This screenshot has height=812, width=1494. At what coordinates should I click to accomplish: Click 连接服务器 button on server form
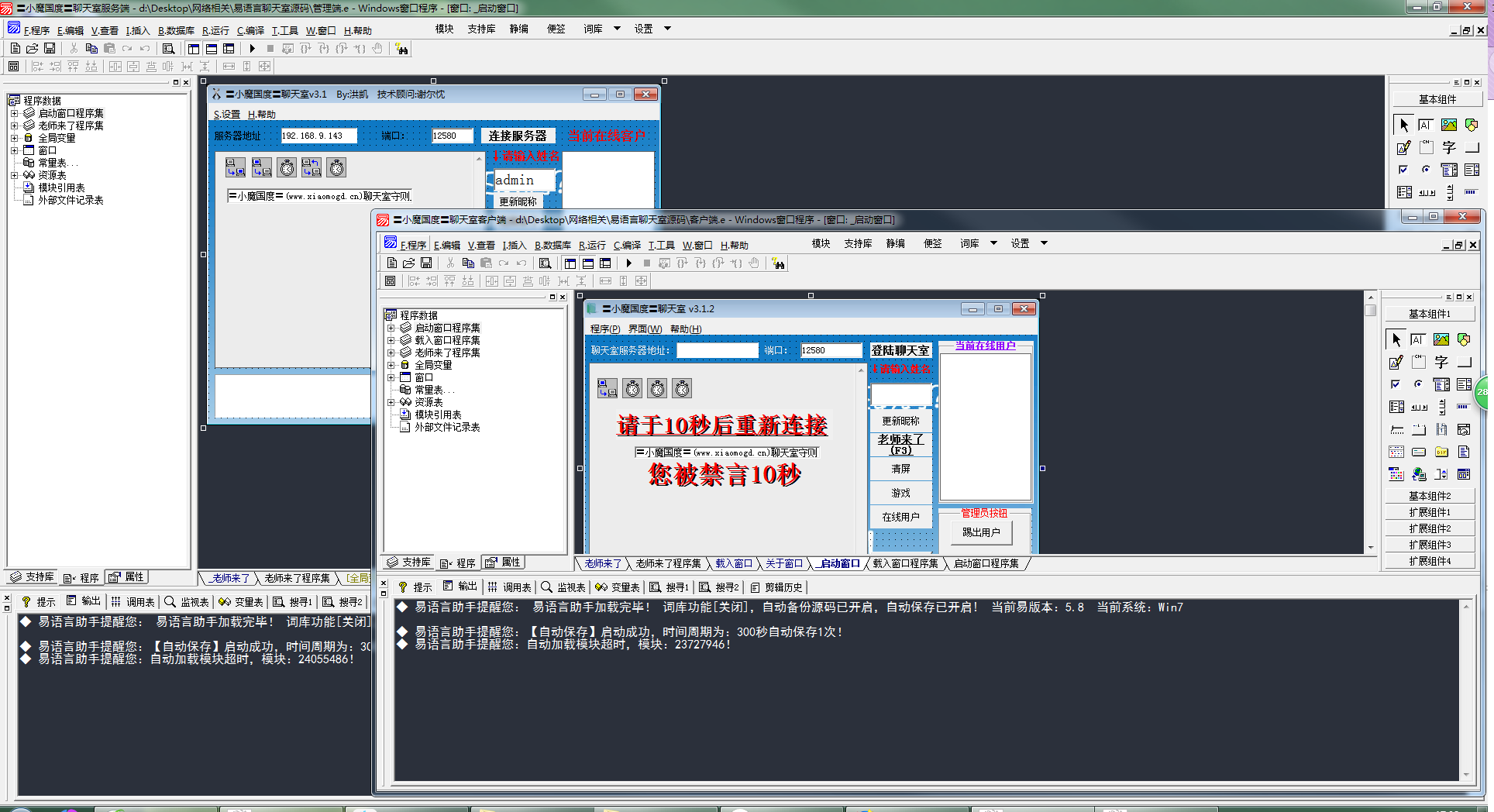pyautogui.click(x=518, y=136)
